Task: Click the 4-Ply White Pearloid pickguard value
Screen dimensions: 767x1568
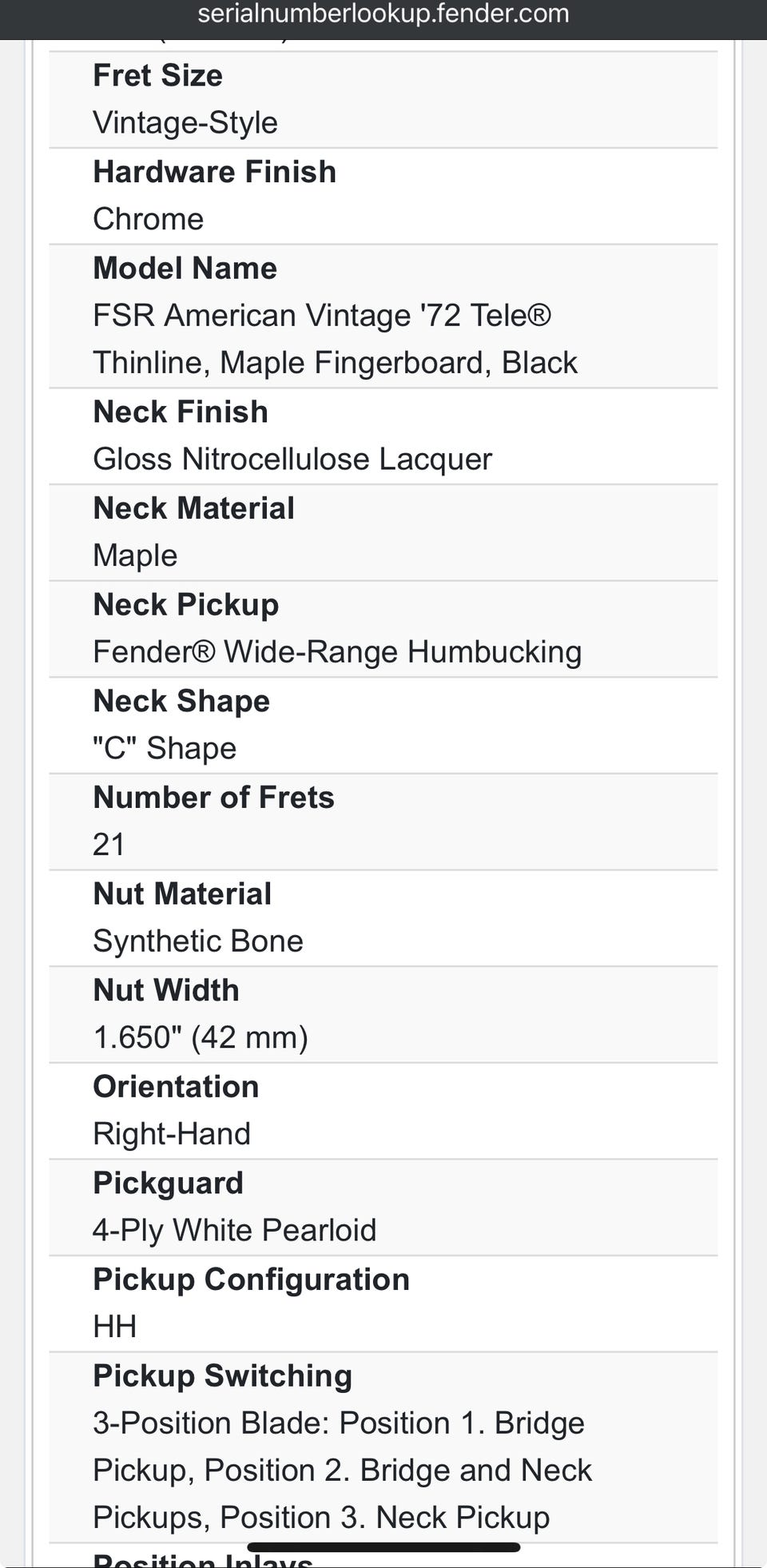Action: (234, 1231)
